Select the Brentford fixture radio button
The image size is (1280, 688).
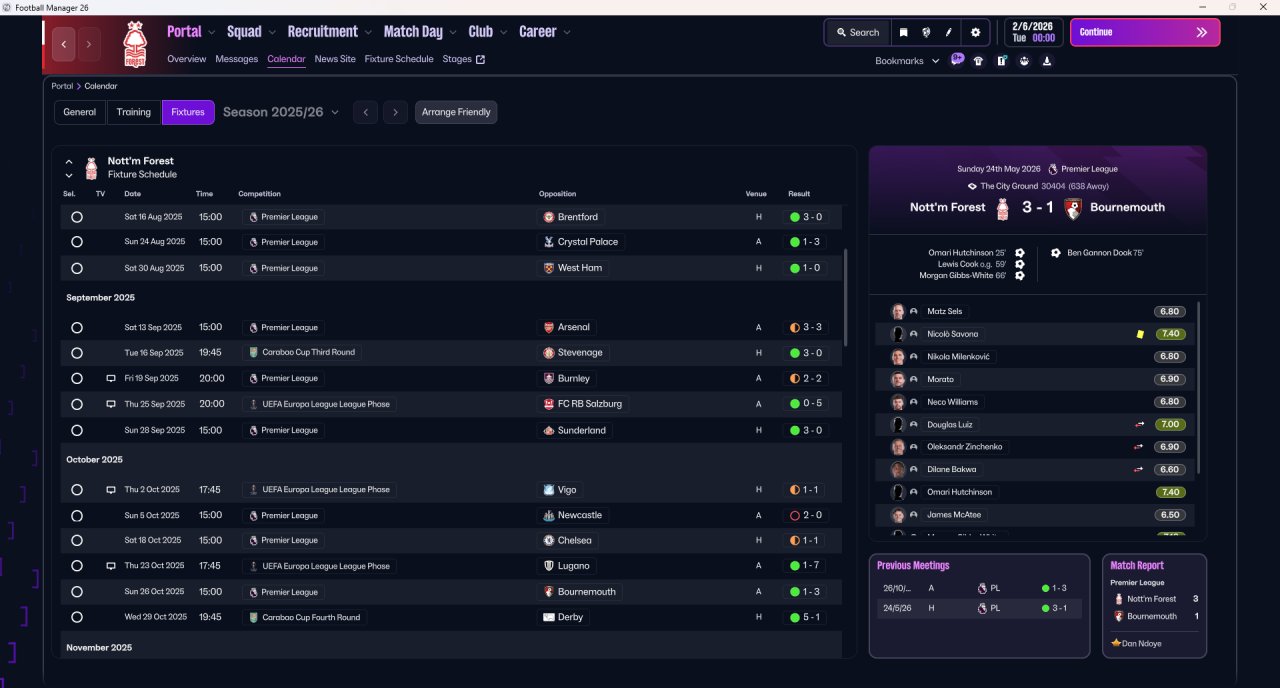click(x=77, y=217)
